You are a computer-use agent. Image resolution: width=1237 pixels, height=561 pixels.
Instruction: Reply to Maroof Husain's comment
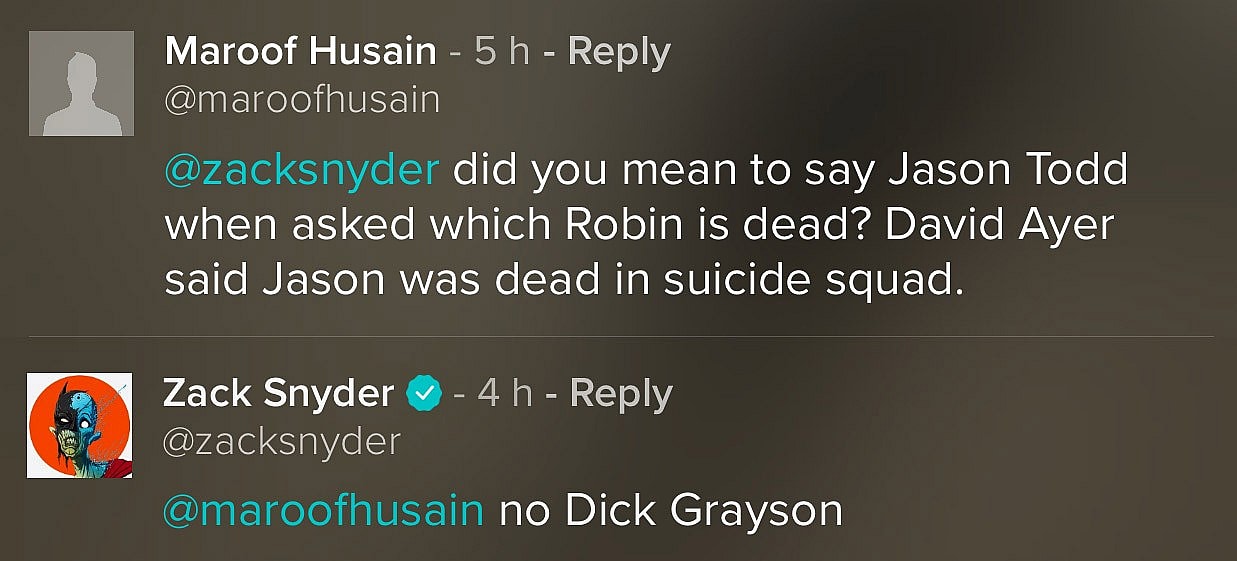pos(619,52)
